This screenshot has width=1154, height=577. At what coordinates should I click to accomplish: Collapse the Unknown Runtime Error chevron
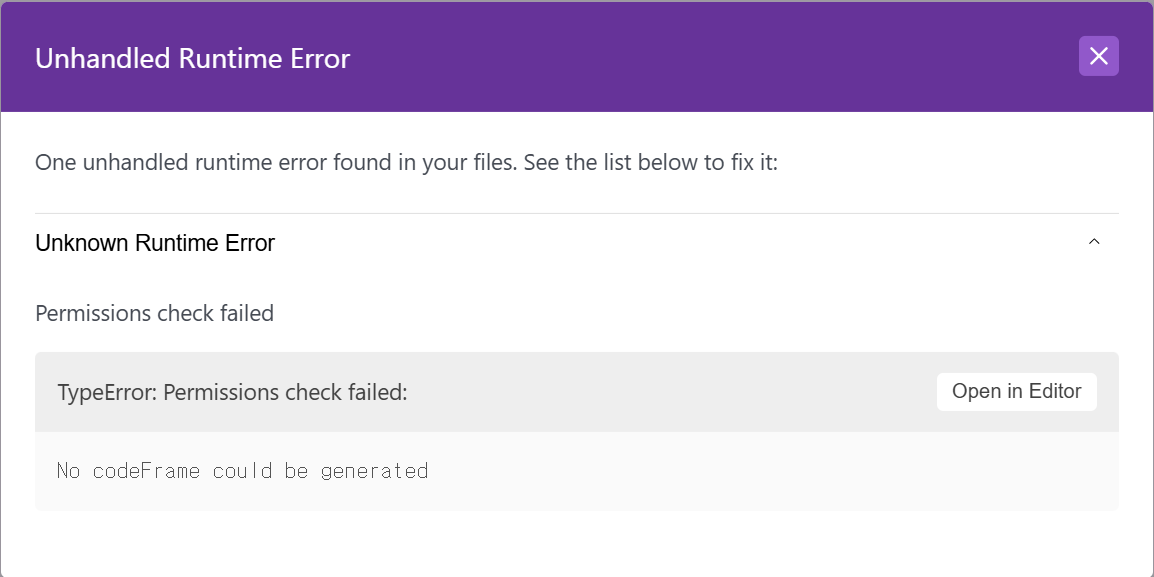1094,242
